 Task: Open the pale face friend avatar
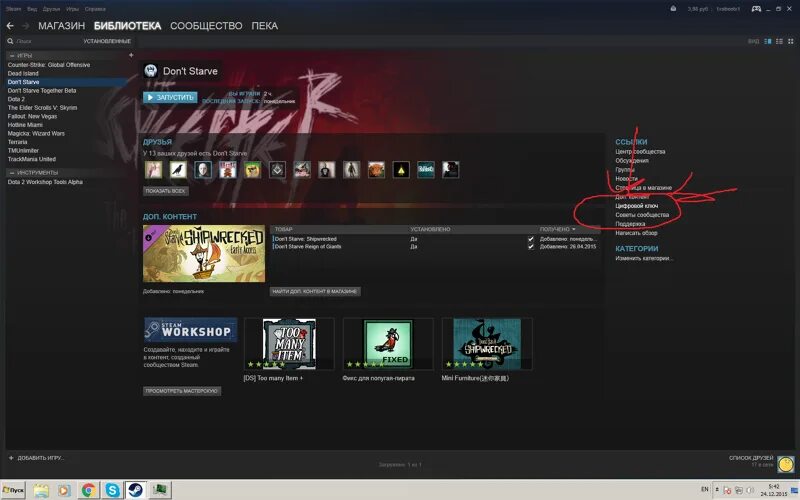coord(203,170)
